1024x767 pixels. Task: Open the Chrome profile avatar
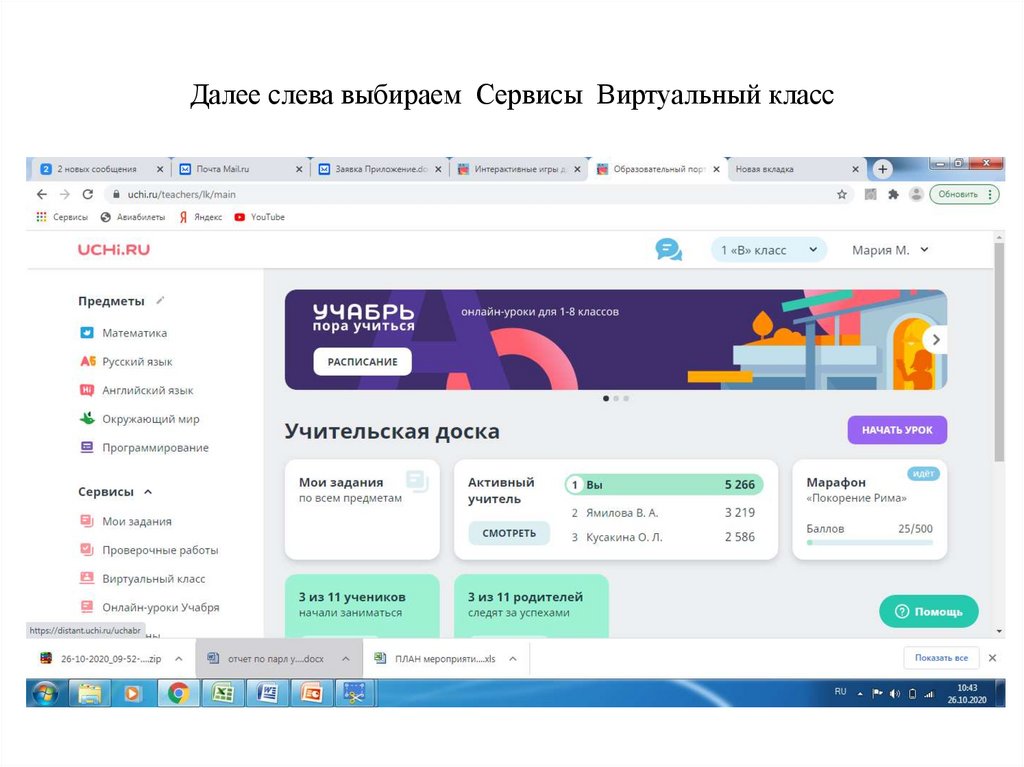coord(916,194)
